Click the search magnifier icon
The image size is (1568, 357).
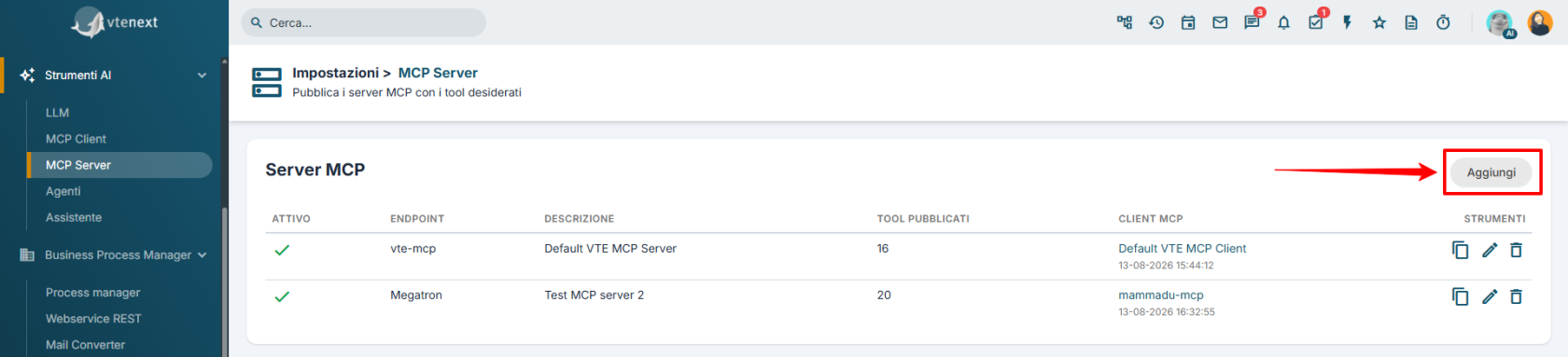coord(257,22)
